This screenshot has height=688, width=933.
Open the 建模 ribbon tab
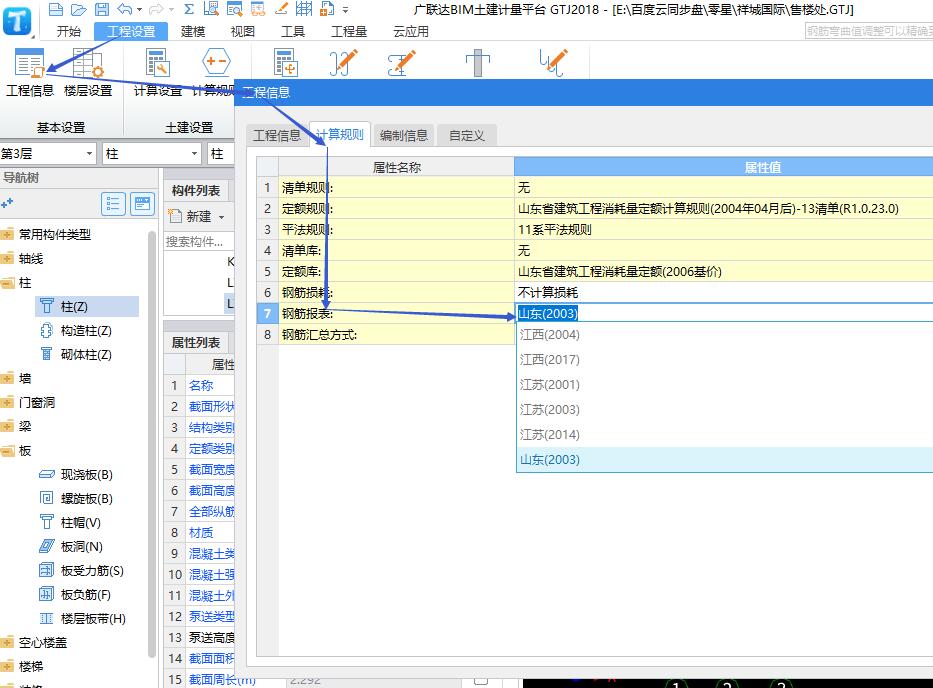point(193,32)
